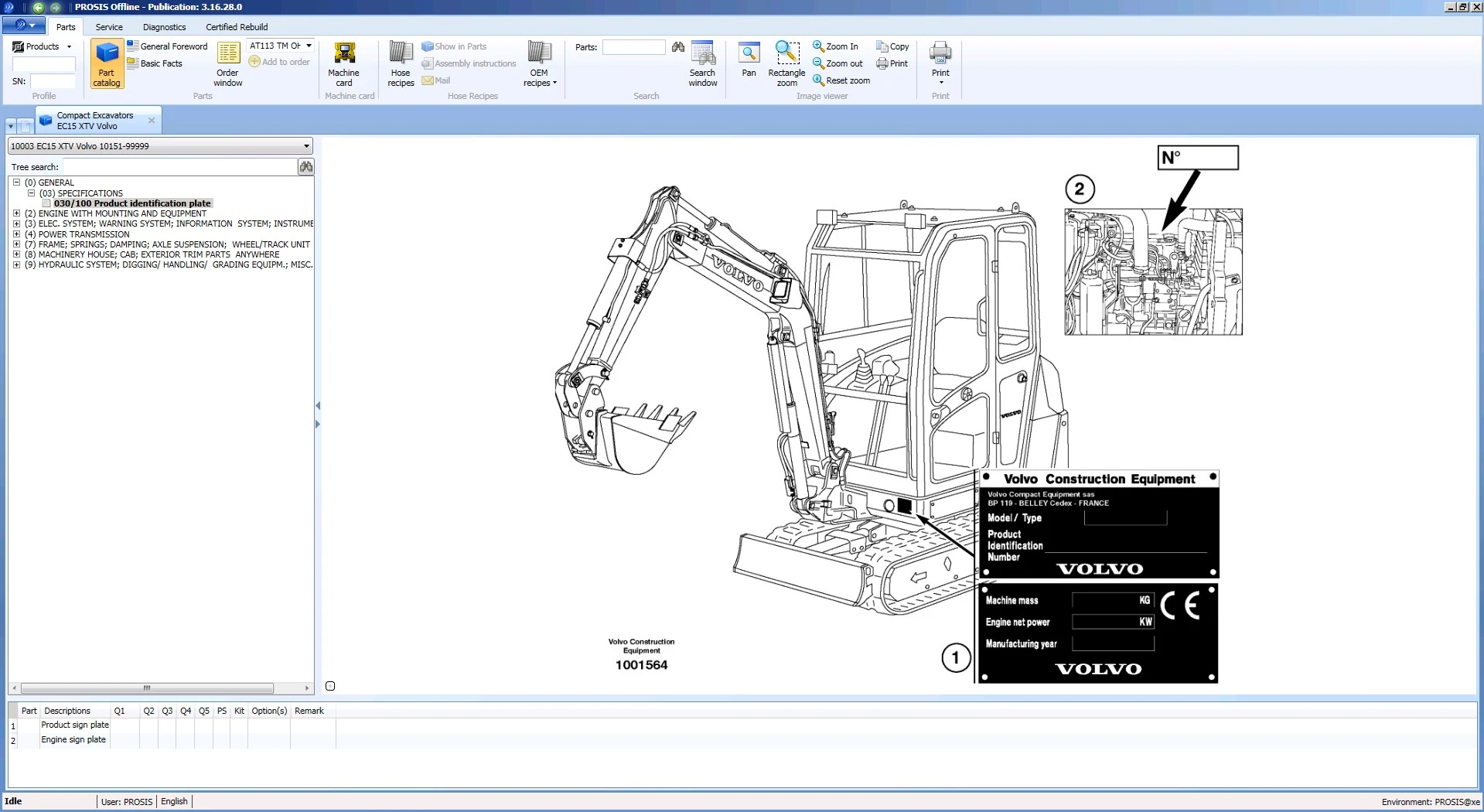This screenshot has height=812, width=1484.
Task: Click the Remark column header
Action: (309, 711)
